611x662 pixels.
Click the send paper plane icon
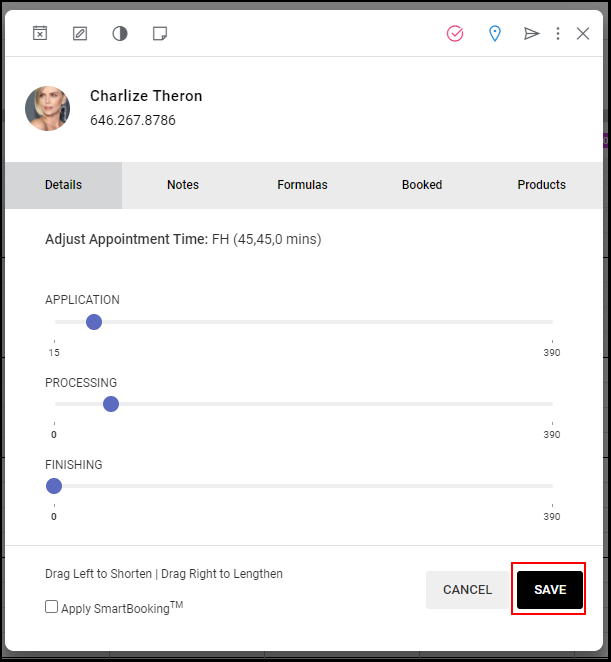[x=532, y=33]
